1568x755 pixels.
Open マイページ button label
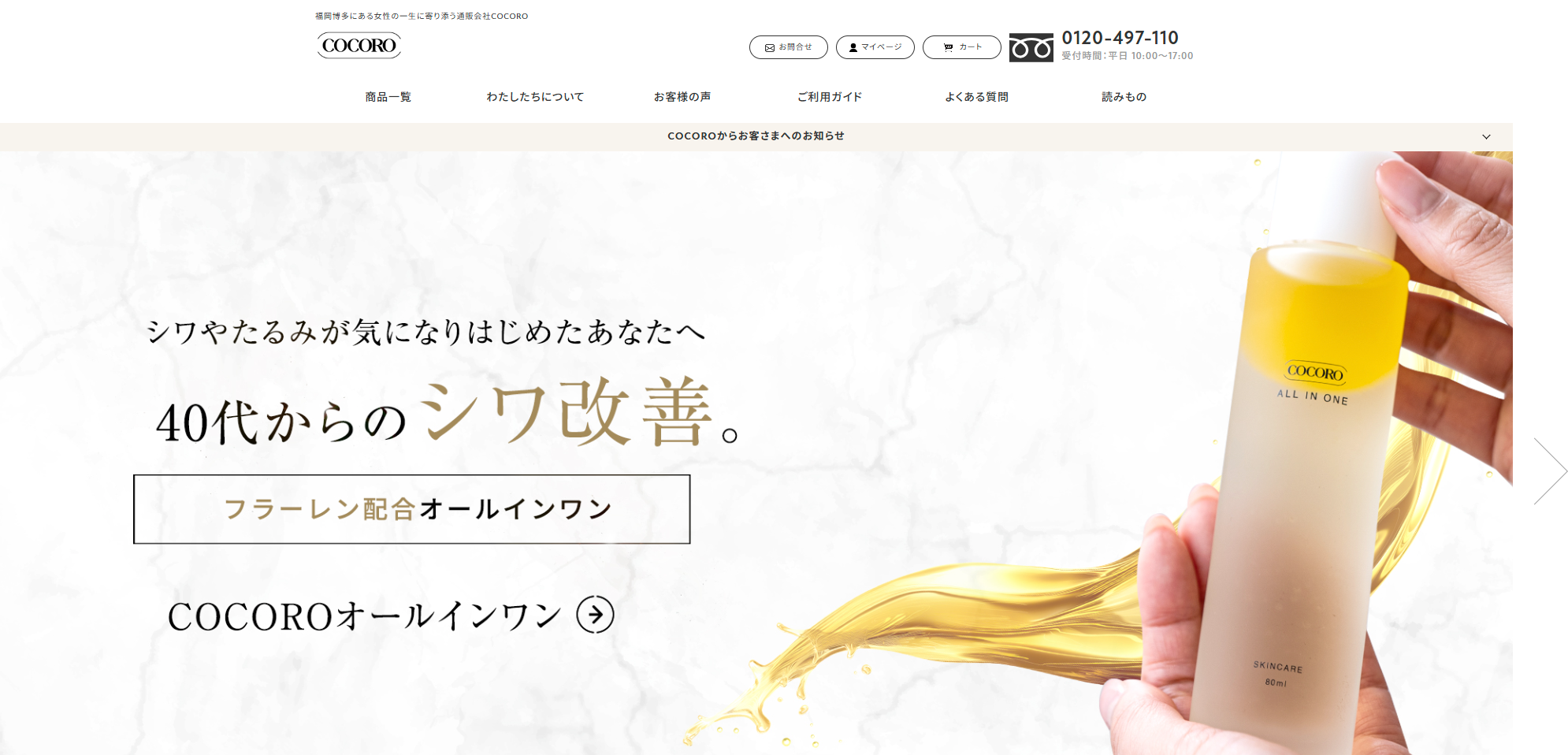[x=882, y=47]
